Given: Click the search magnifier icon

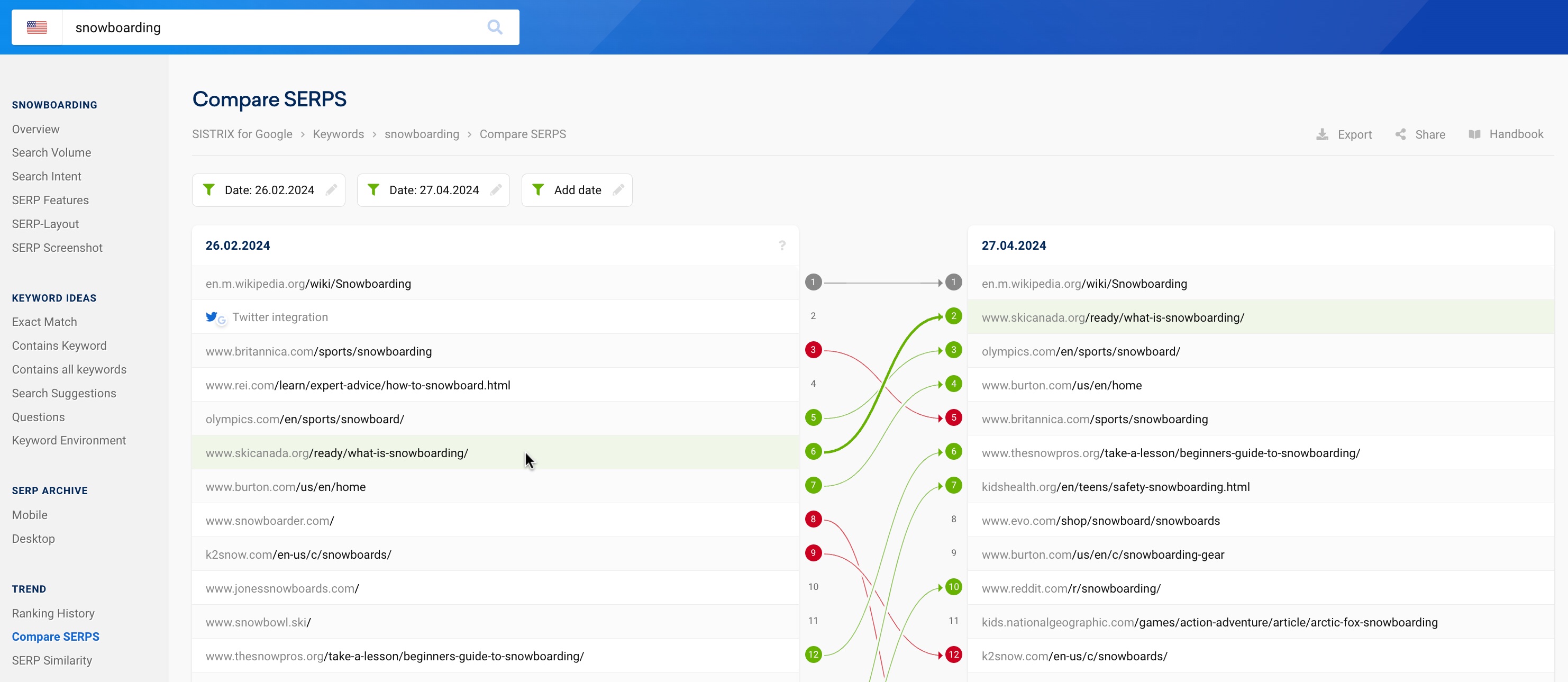Looking at the screenshot, I should [x=495, y=28].
